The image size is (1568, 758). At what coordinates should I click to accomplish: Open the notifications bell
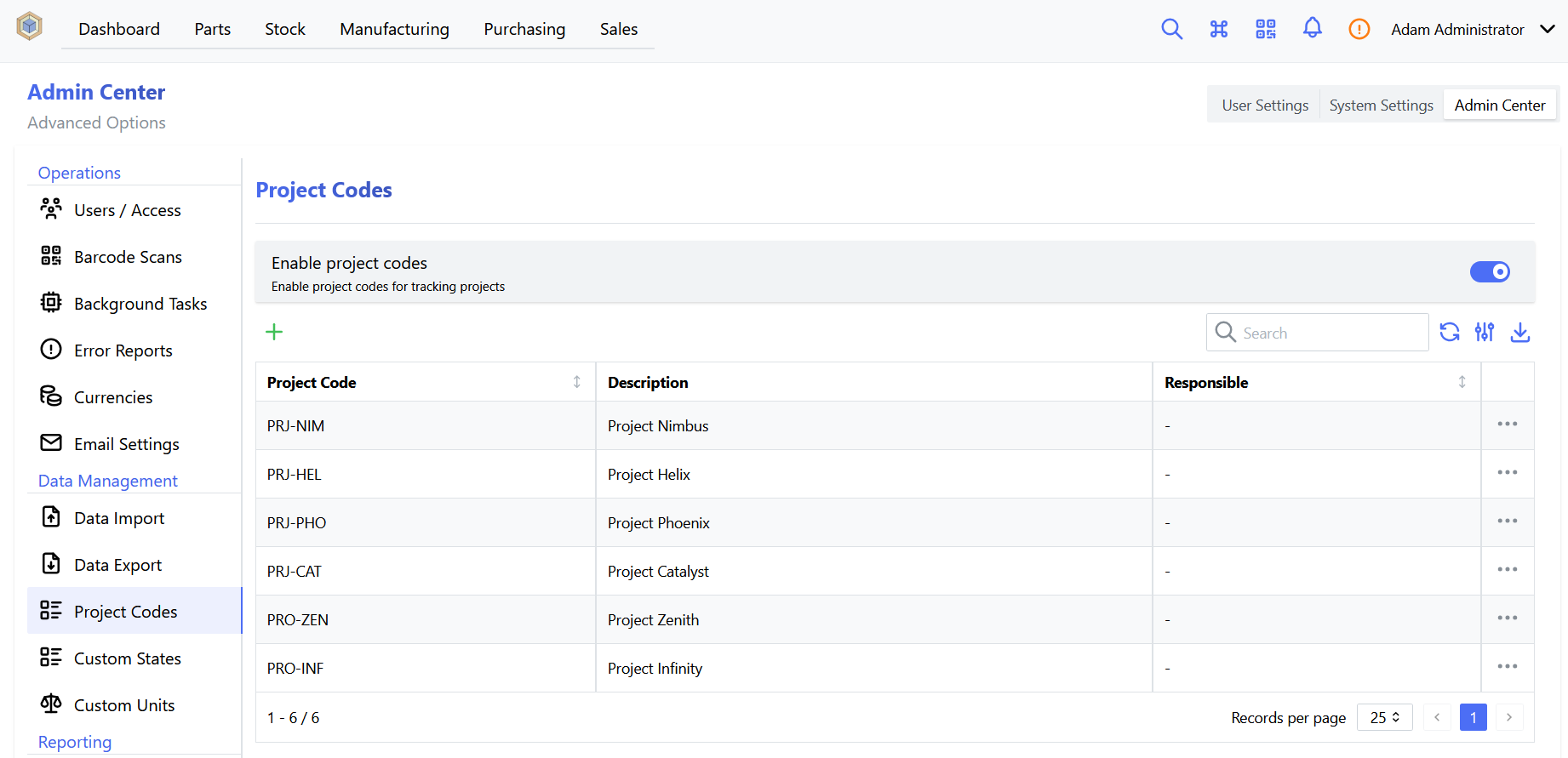click(1312, 29)
